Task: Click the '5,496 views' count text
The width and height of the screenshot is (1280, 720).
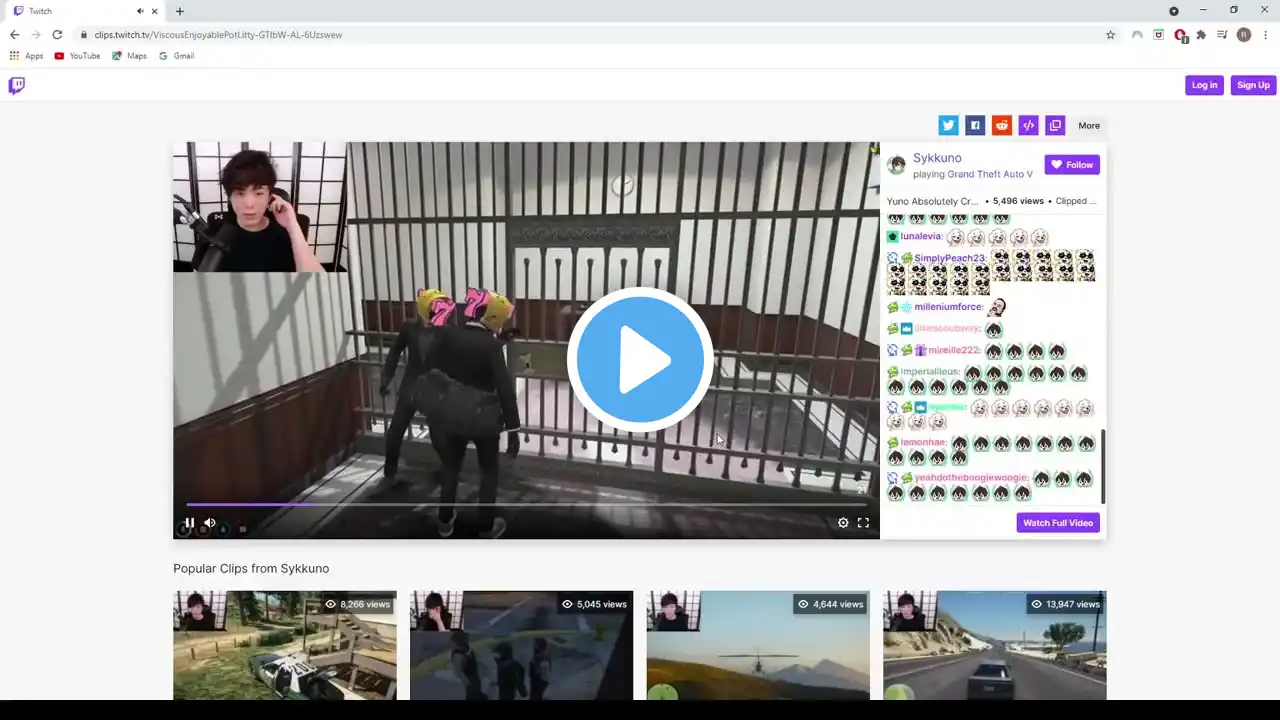Action: (x=1018, y=201)
